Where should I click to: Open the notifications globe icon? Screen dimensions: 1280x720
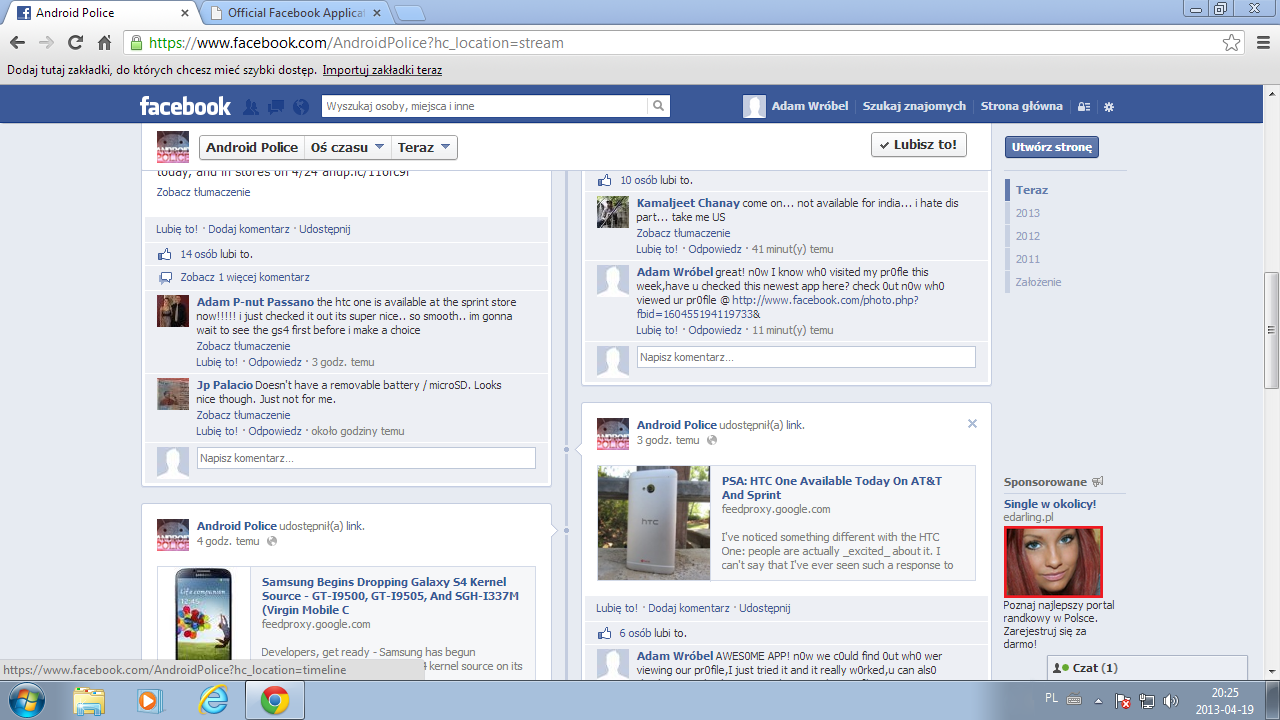click(x=301, y=106)
